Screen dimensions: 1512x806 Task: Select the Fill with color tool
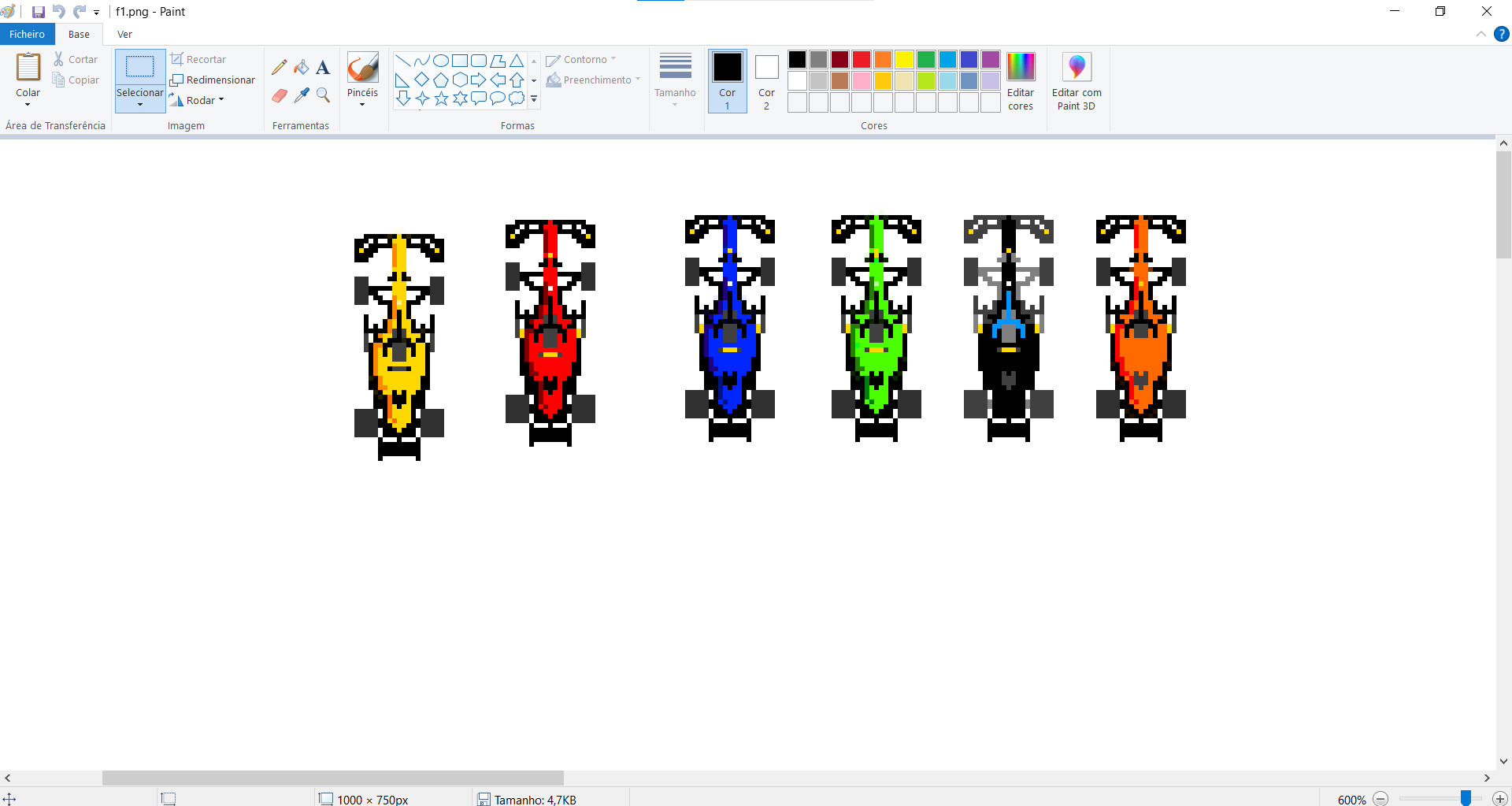point(302,66)
